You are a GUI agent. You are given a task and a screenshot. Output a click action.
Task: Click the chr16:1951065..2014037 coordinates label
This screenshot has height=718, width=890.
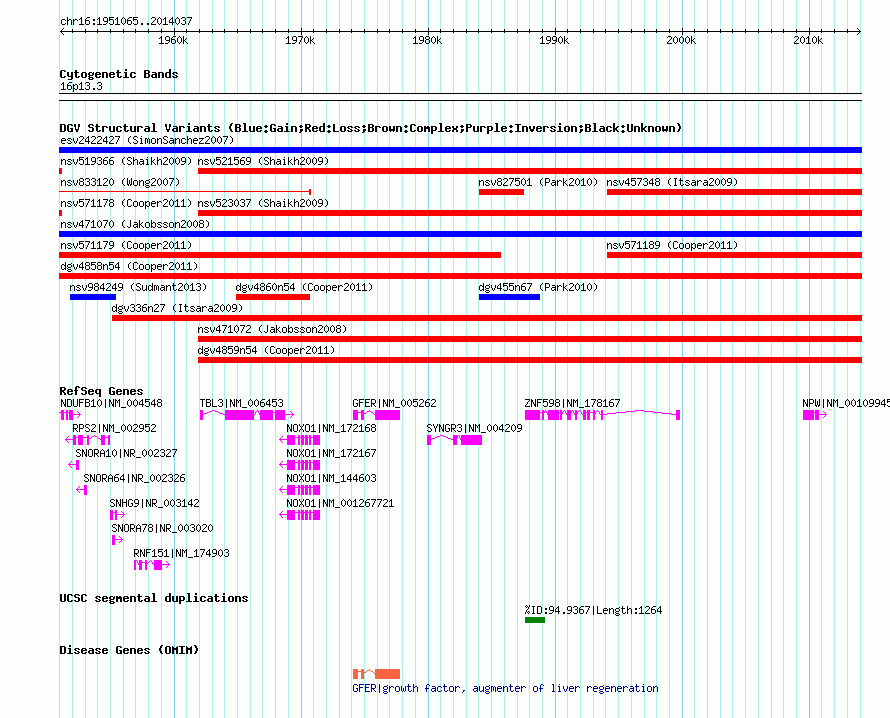[126, 21]
